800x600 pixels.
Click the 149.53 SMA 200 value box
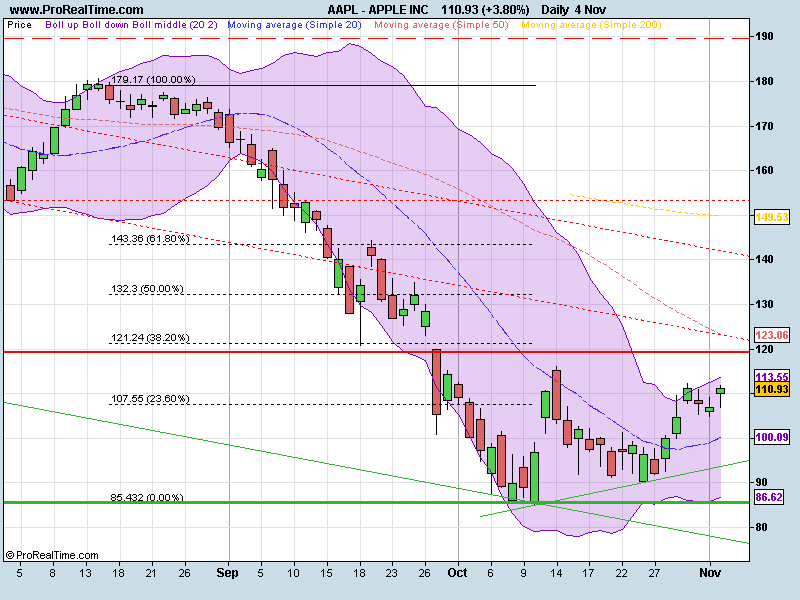tap(772, 217)
